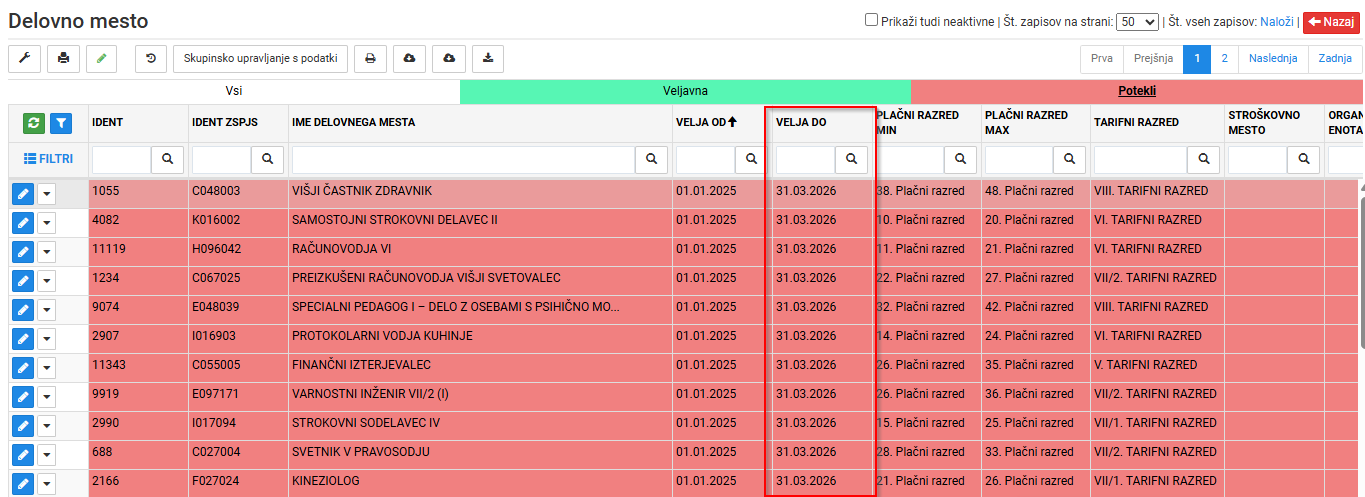This screenshot has width=1365, height=497.
Task: Click cell text 'V. TARIFNI RAZRED'
Action: 1145,365
